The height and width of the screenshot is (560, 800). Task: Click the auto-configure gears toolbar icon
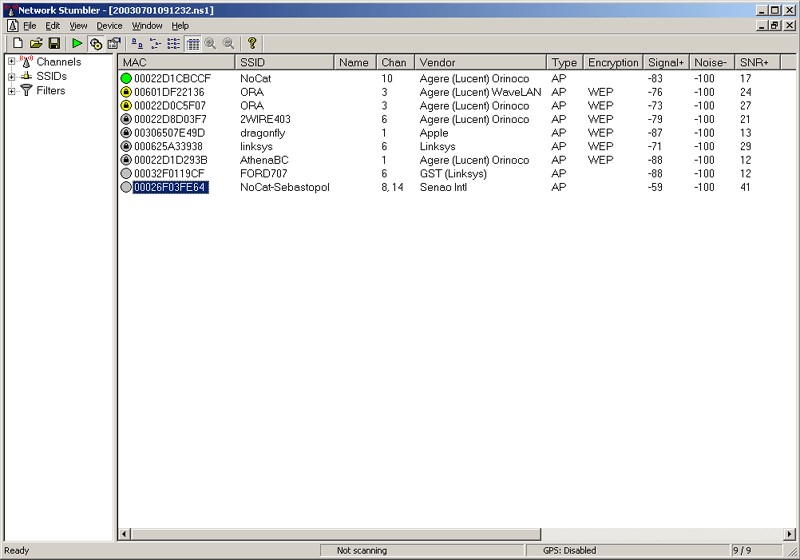96,44
